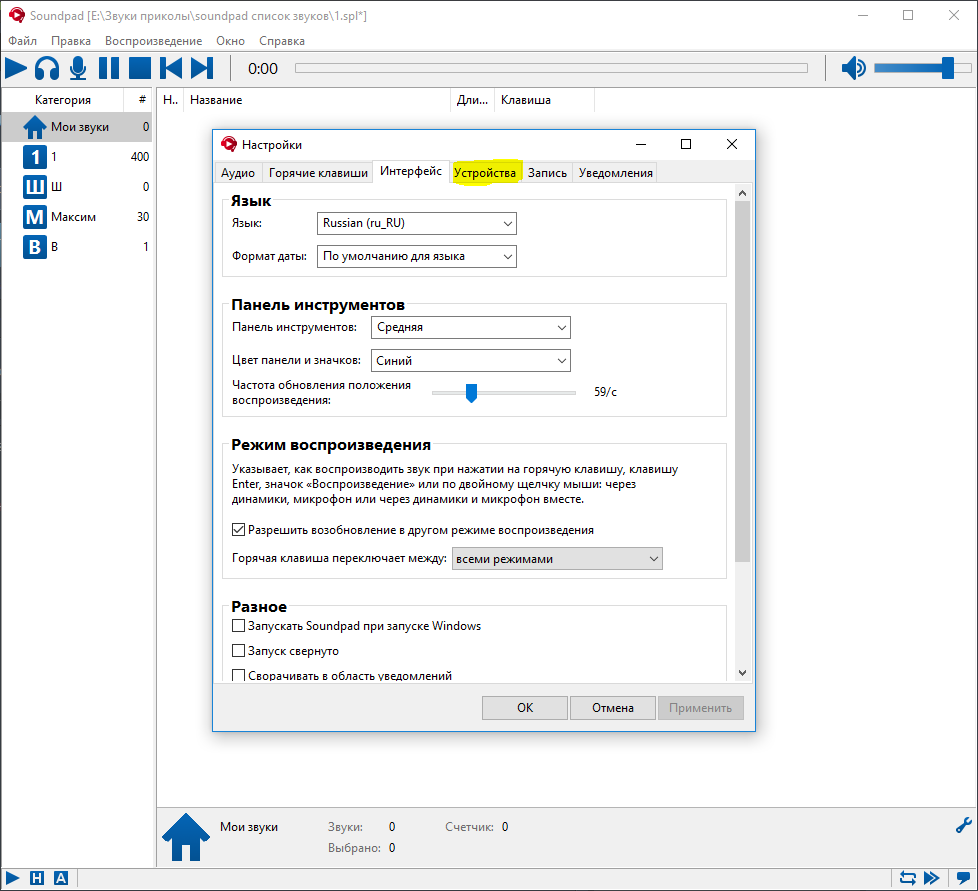Open the Воспроизведение menu
978x891 pixels.
tap(153, 41)
